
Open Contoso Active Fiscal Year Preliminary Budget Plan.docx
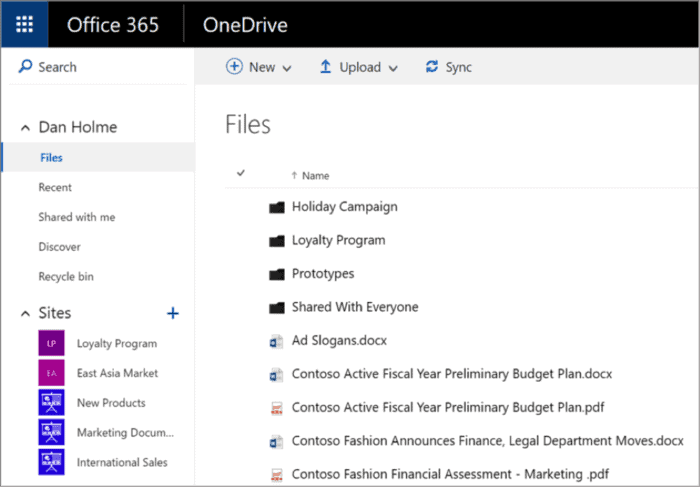452,374
